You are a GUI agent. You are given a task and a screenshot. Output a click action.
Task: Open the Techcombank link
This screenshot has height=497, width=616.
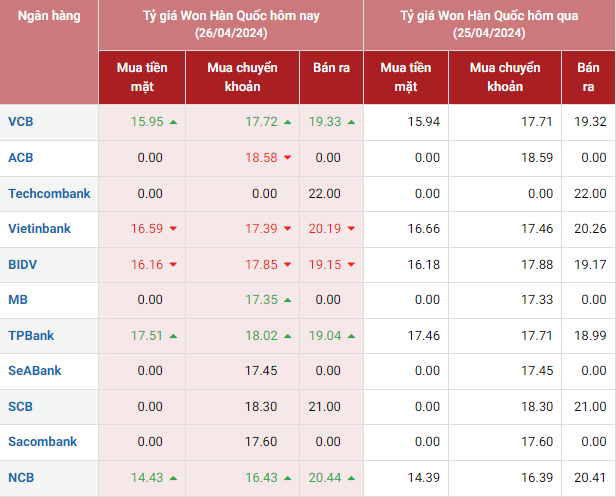pyautogui.click(x=49, y=193)
